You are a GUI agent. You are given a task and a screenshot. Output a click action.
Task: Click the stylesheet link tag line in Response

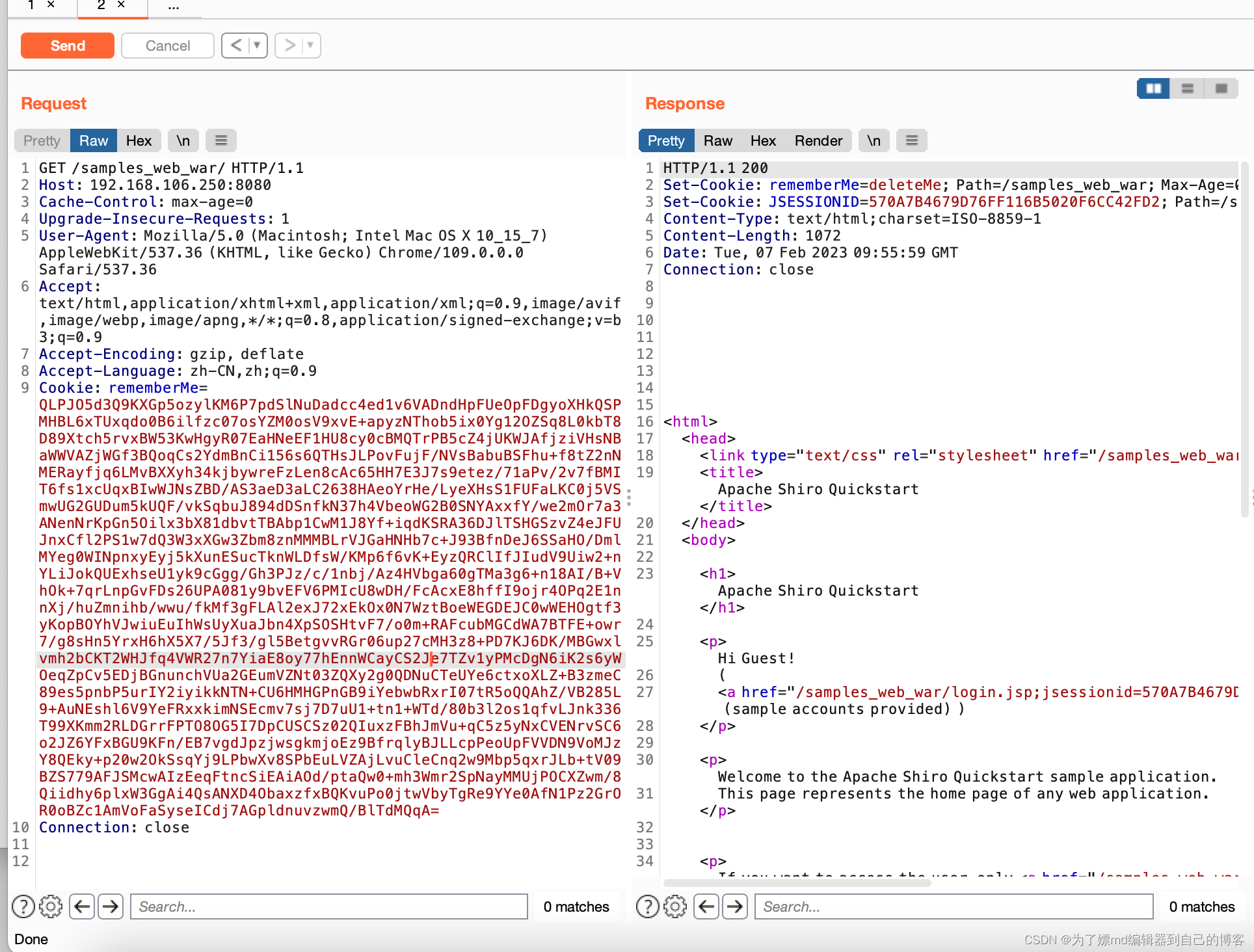pyautogui.click(x=969, y=455)
